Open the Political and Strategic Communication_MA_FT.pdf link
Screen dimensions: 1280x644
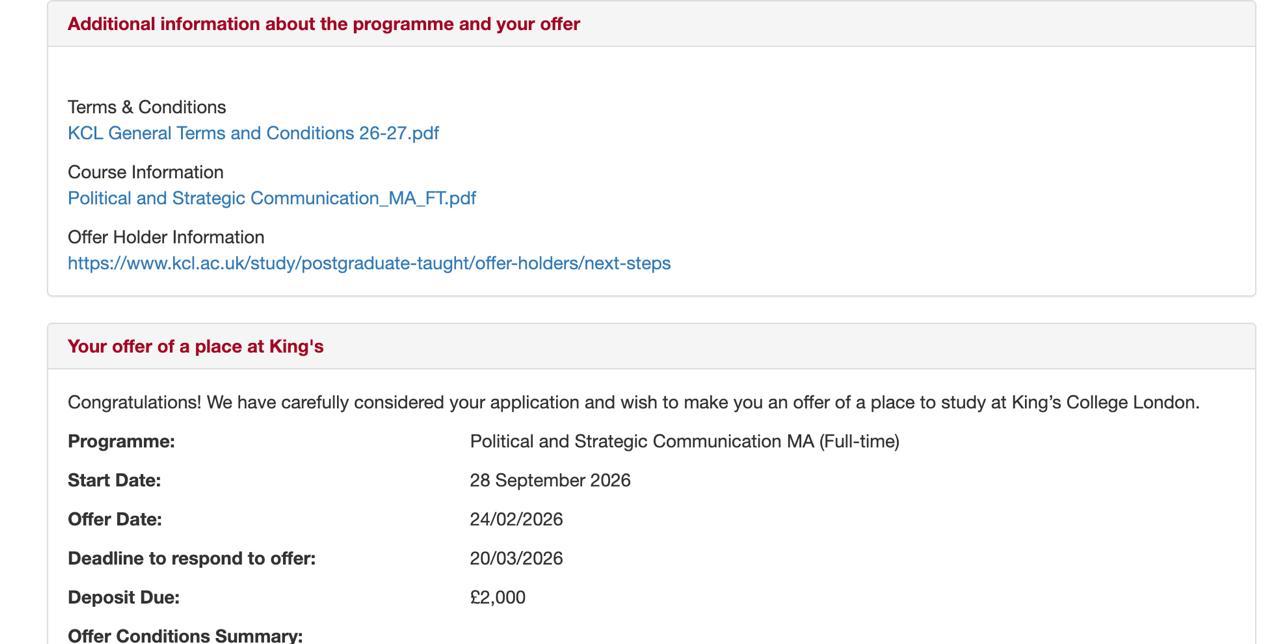click(x=272, y=198)
